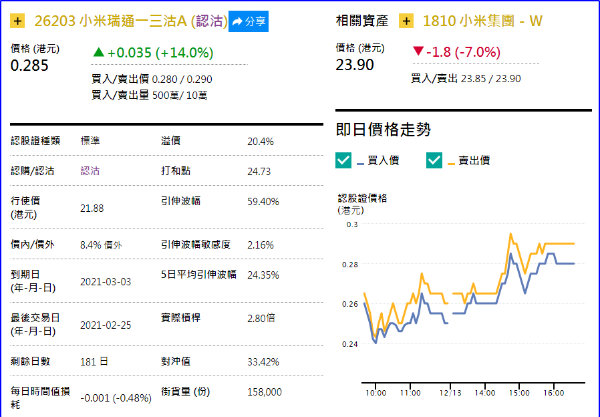Click the purple 認沽 value in table
This screenshot has width=600, height=417.
(x=90, y=171)
